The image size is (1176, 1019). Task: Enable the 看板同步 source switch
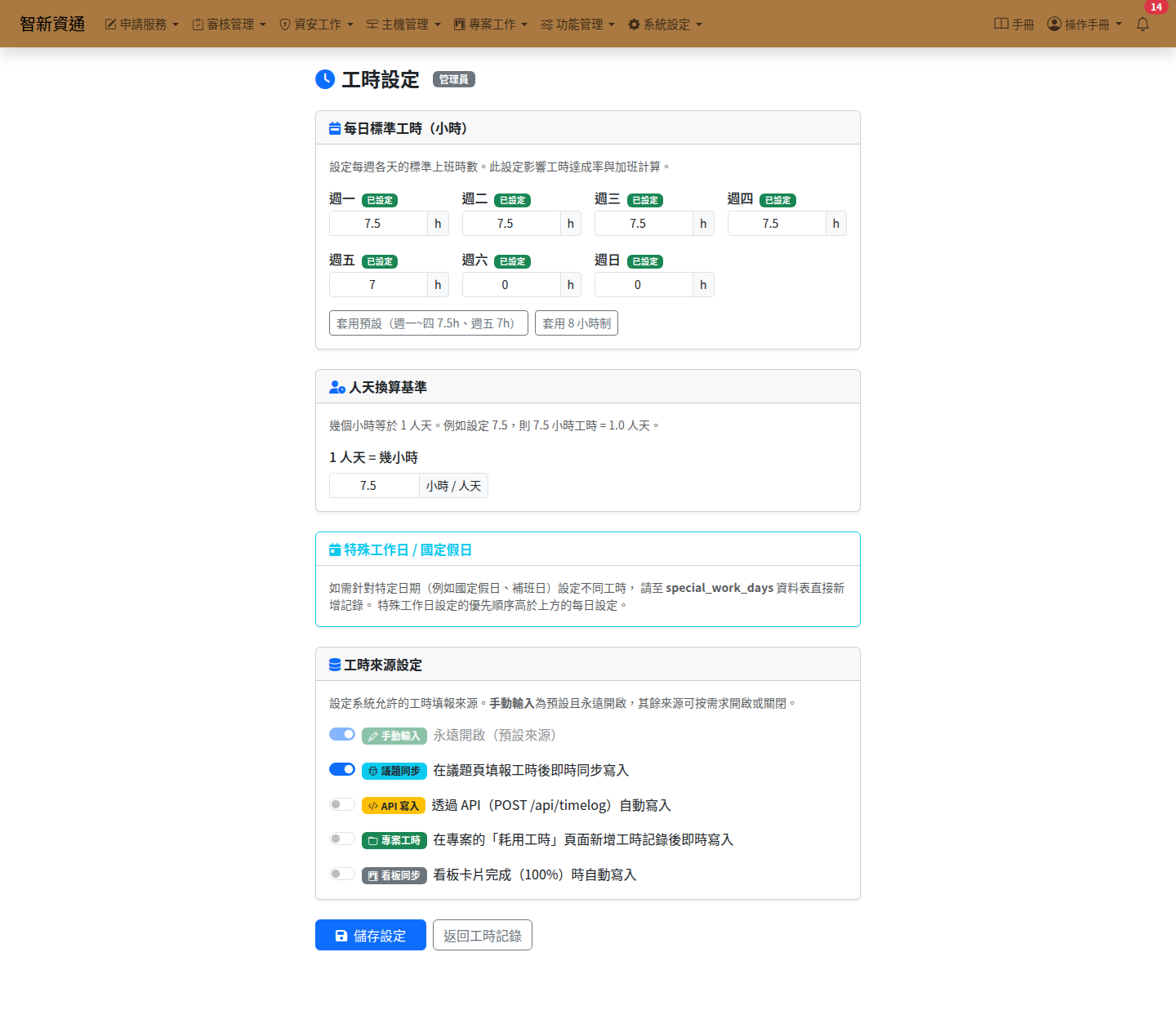coord(342,874)
